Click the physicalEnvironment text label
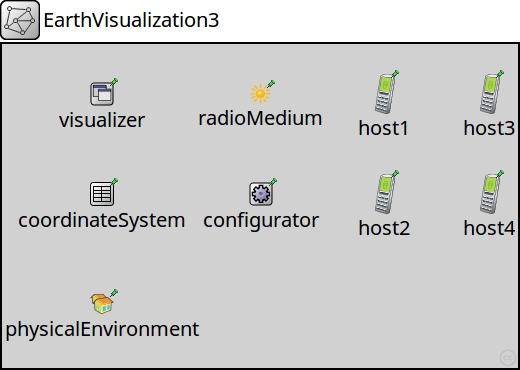Screen dimensions: 520x370 click(x=102, y=330)
